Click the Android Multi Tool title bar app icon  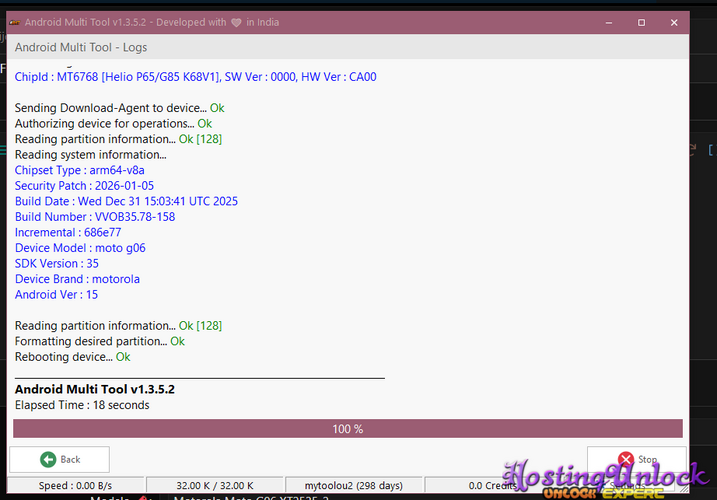tap(15, 22)
